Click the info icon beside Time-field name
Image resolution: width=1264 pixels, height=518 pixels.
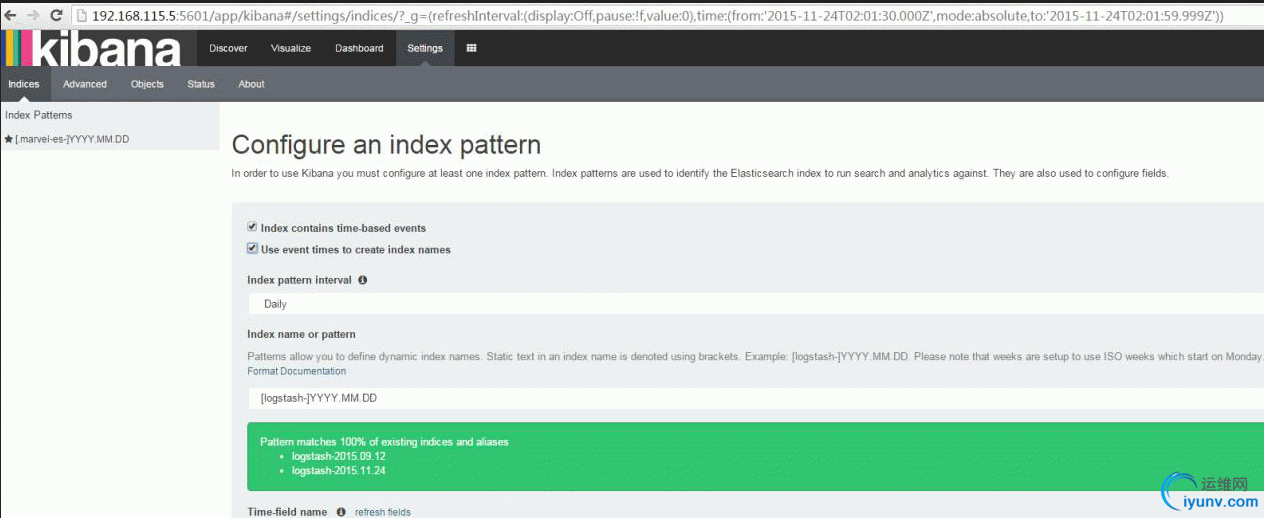(341, 512)
